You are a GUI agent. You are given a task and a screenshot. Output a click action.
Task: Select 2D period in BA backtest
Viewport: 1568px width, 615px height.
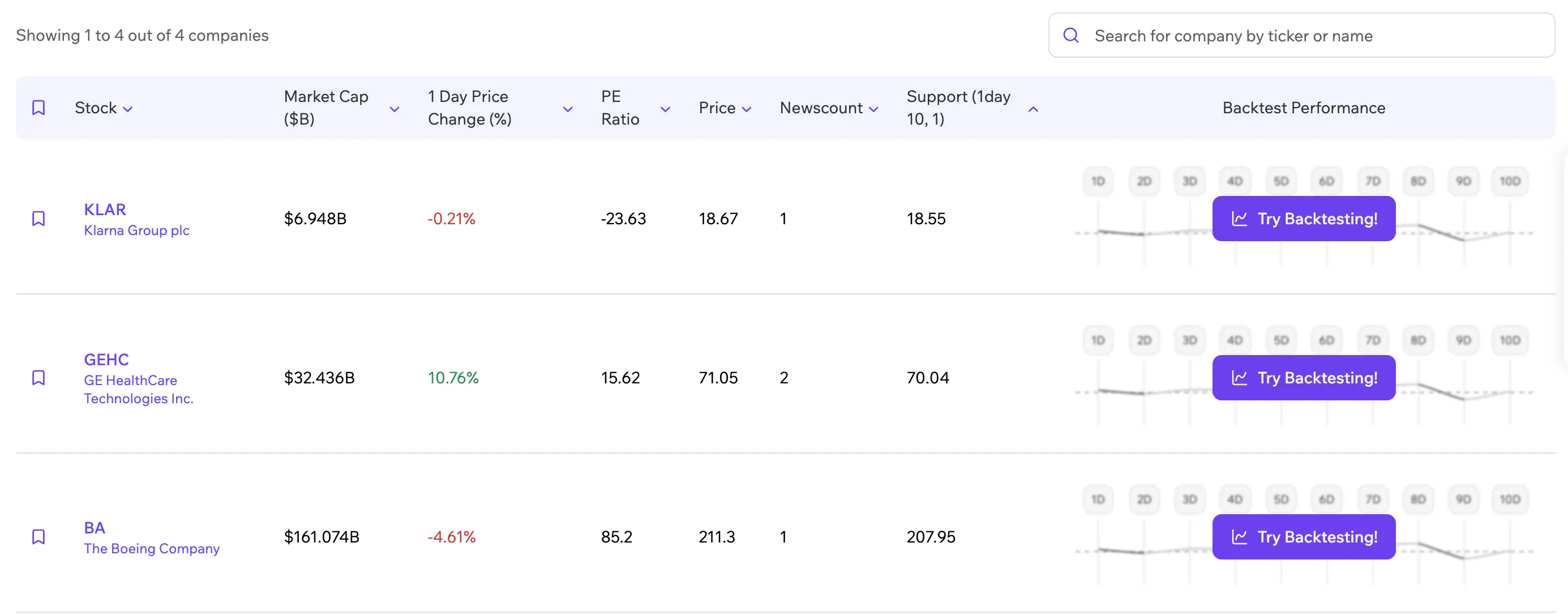(1144, 499)
